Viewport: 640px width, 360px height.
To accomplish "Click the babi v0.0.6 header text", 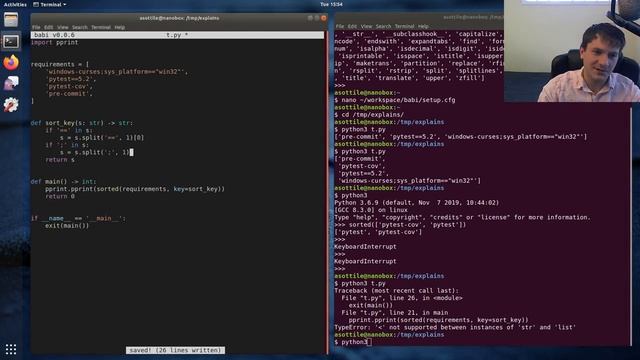I will click(54, 35).
